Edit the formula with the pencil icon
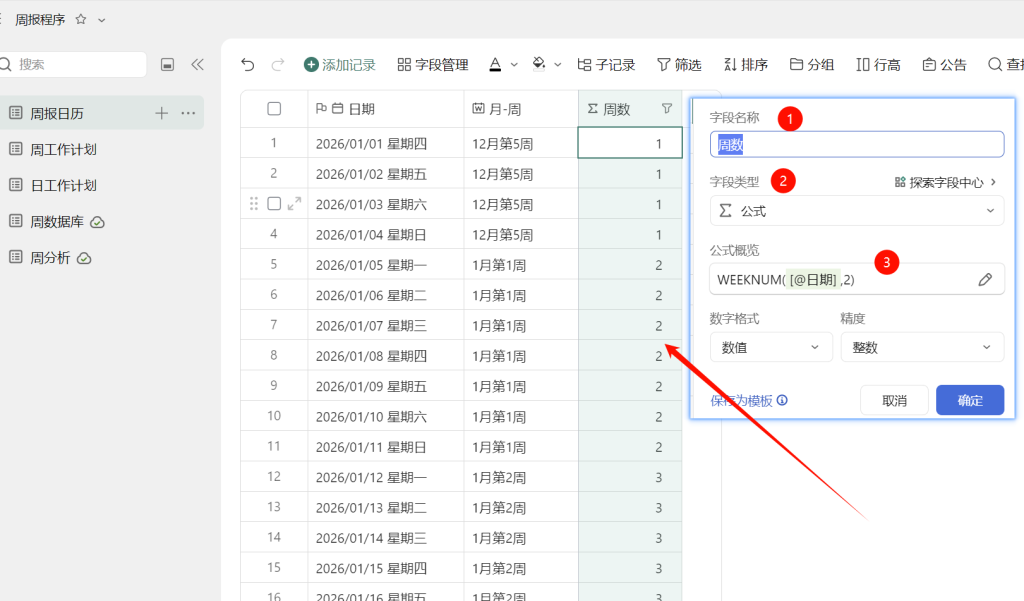This screenshot has width=1024, height=601. click(x=985, y=280)
